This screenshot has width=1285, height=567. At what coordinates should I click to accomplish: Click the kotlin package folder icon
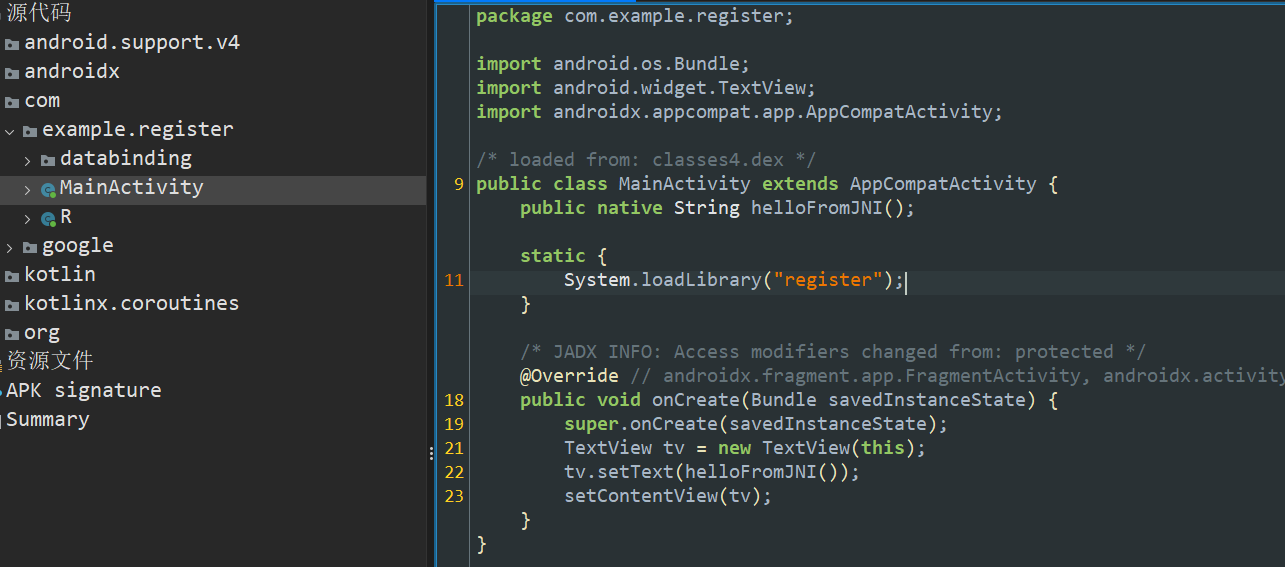(x=12, y=276)
